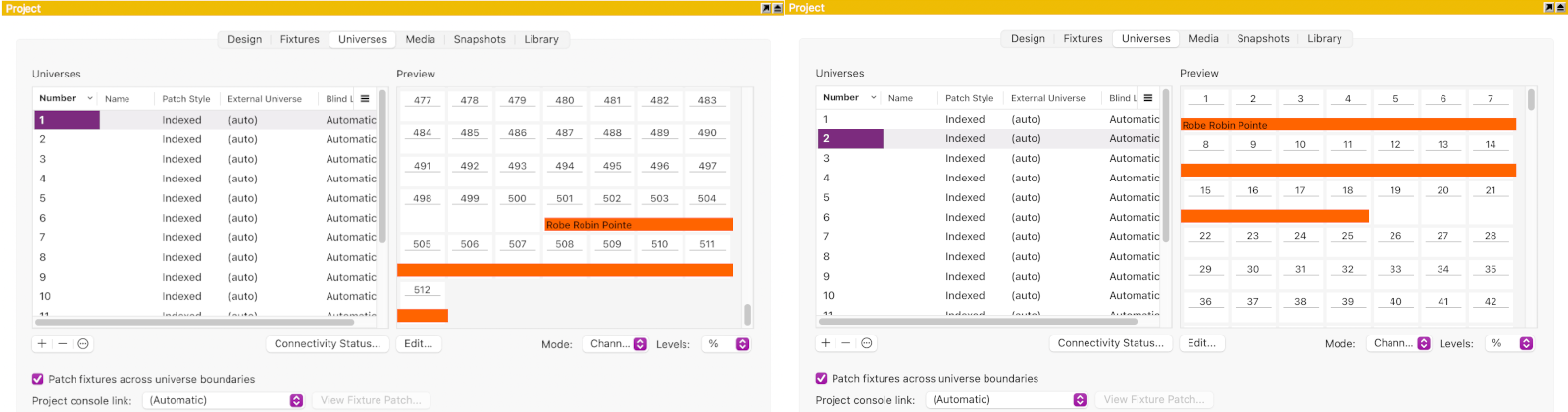Click the add universe plus icon in left panel
The height and width of the screenshot is (412, 1568).
click(42, 344)
